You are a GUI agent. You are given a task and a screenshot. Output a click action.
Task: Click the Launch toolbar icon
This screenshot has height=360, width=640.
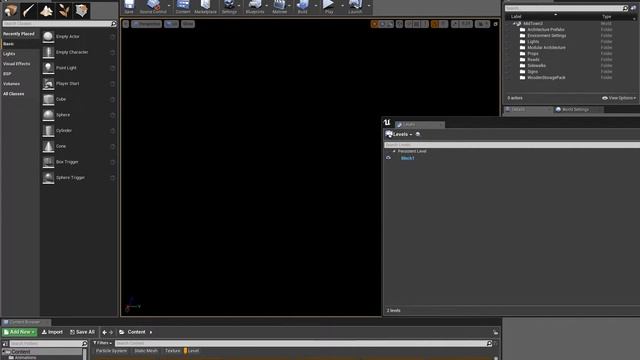(x=355, y=7)
